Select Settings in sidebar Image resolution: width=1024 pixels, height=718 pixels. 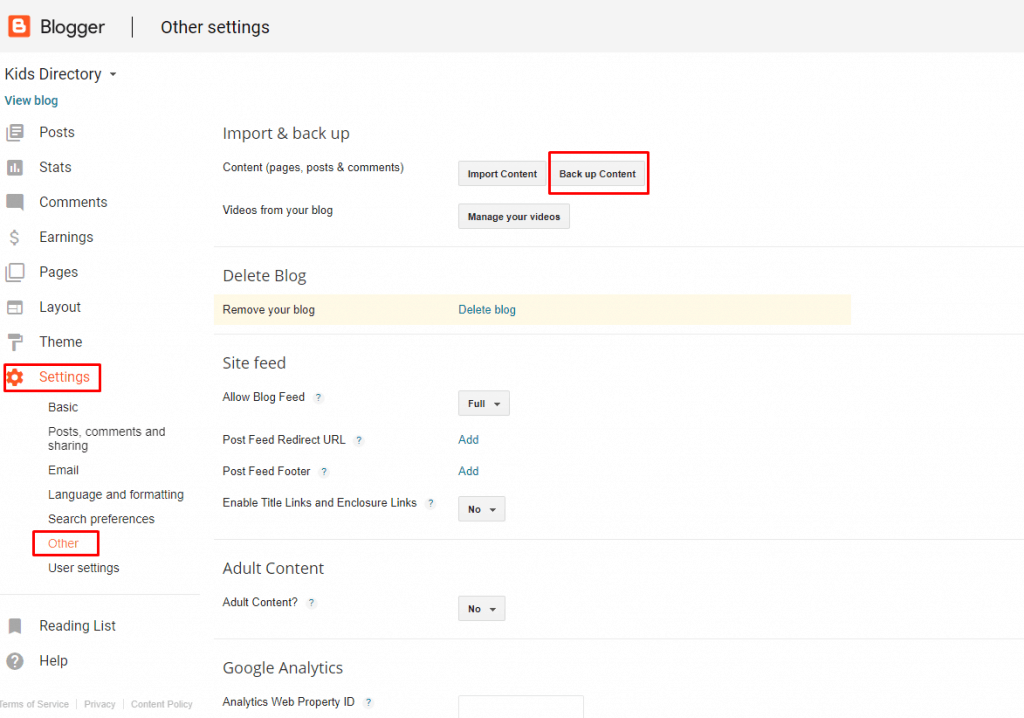tap(64, 377)
